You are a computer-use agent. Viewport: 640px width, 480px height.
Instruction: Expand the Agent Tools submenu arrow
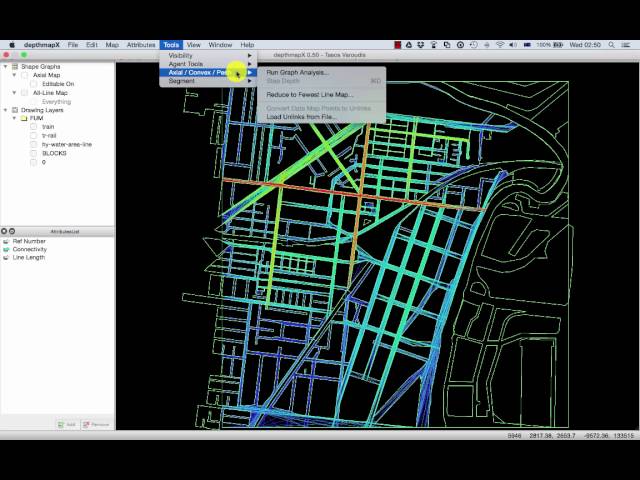click(x=250, y=64)
